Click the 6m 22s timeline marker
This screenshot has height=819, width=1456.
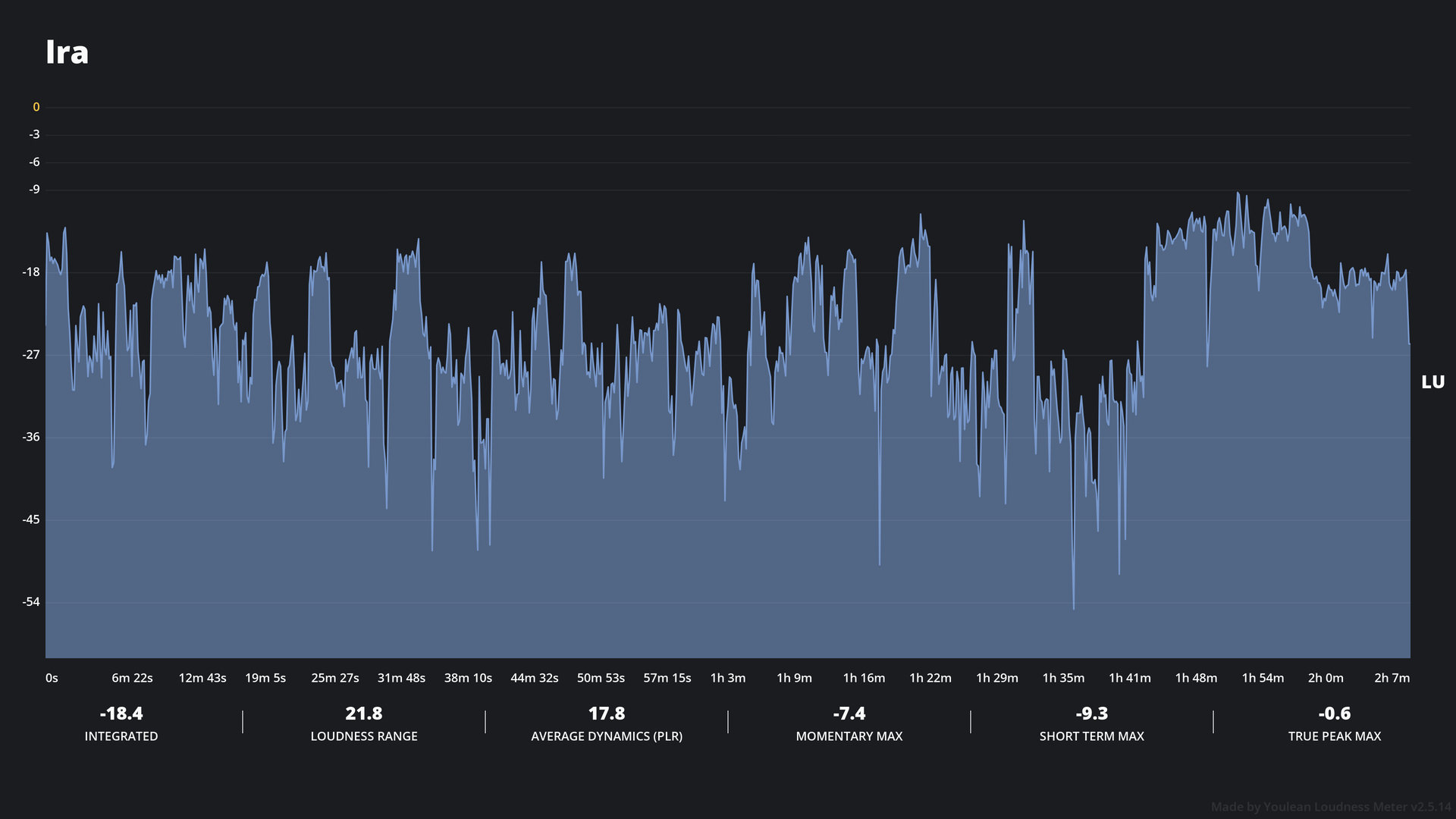pos(132,678)
